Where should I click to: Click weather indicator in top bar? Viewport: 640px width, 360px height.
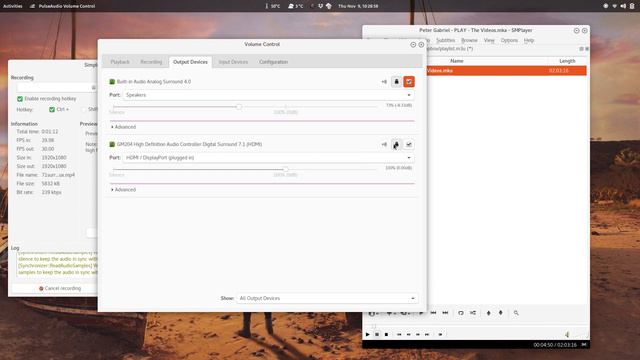pyautogui.click(x=296, y=6)
